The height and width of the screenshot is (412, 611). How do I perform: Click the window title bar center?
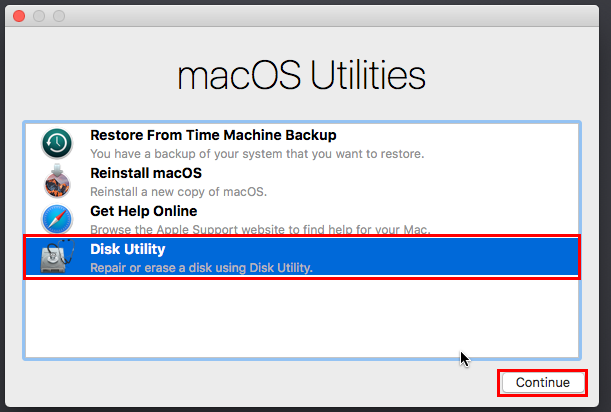click(x=305, y=18)
